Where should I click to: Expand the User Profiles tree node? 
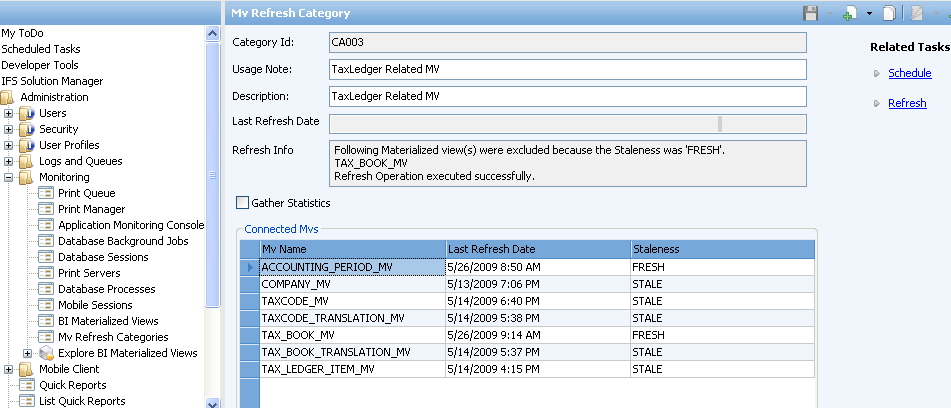(x=8, y=145)
